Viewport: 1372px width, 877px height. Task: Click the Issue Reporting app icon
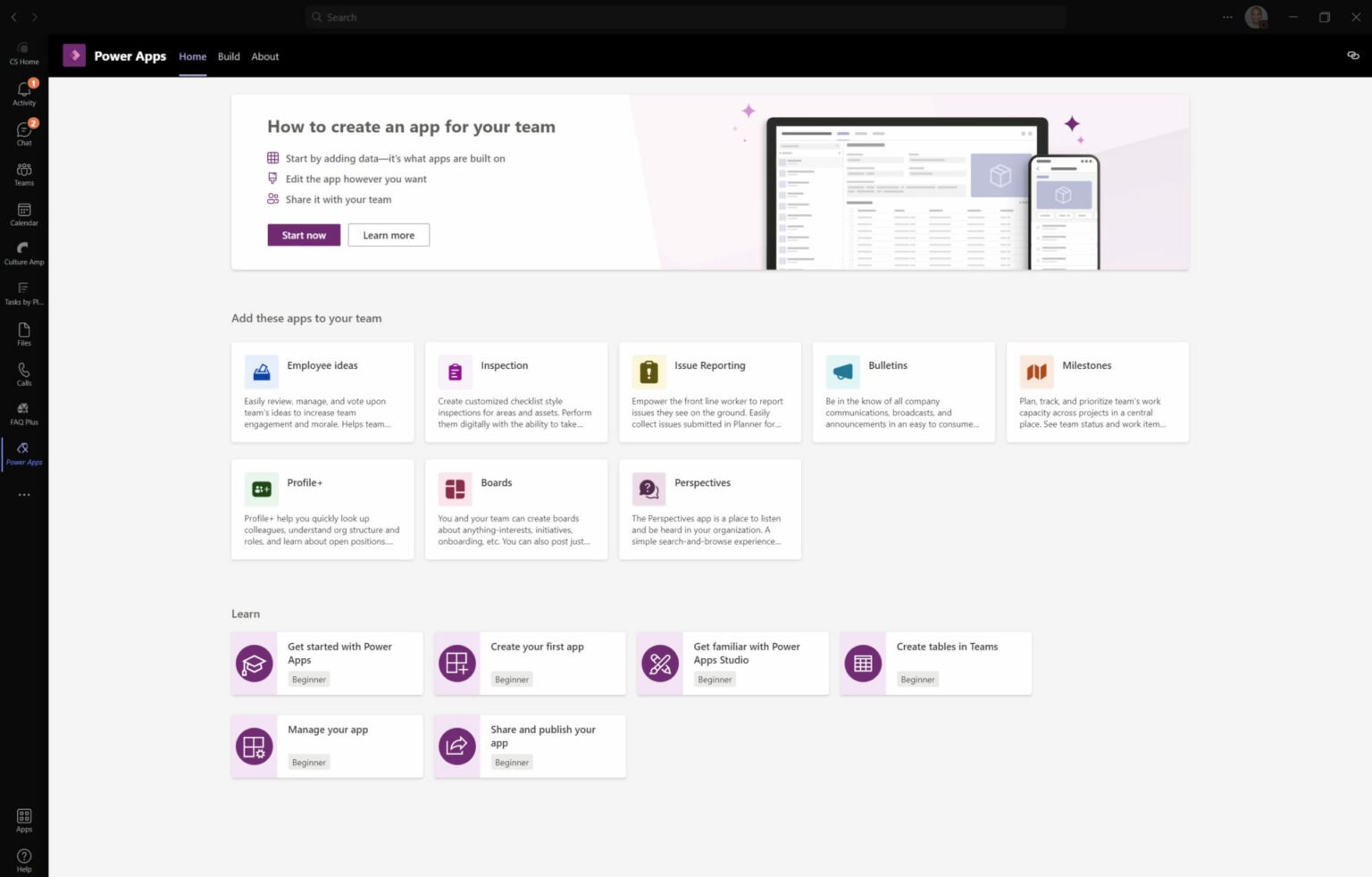tap(649, 372)
